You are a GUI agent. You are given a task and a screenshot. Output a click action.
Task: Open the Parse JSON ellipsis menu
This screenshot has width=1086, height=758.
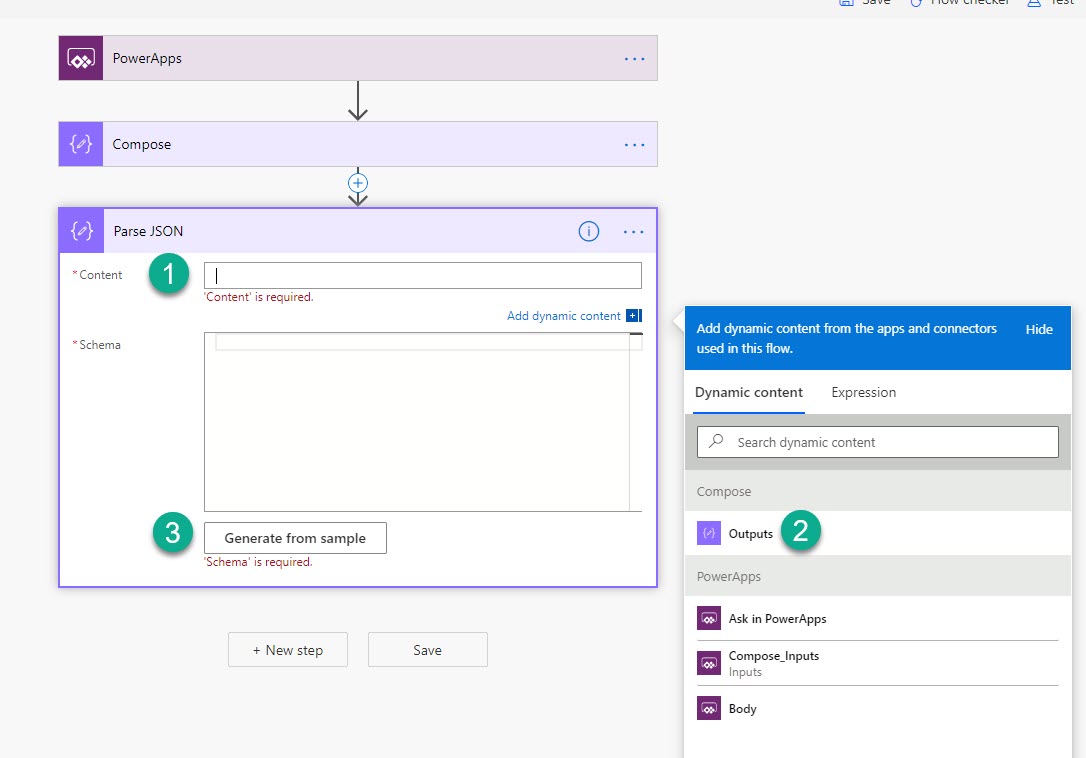coord(634,231)
